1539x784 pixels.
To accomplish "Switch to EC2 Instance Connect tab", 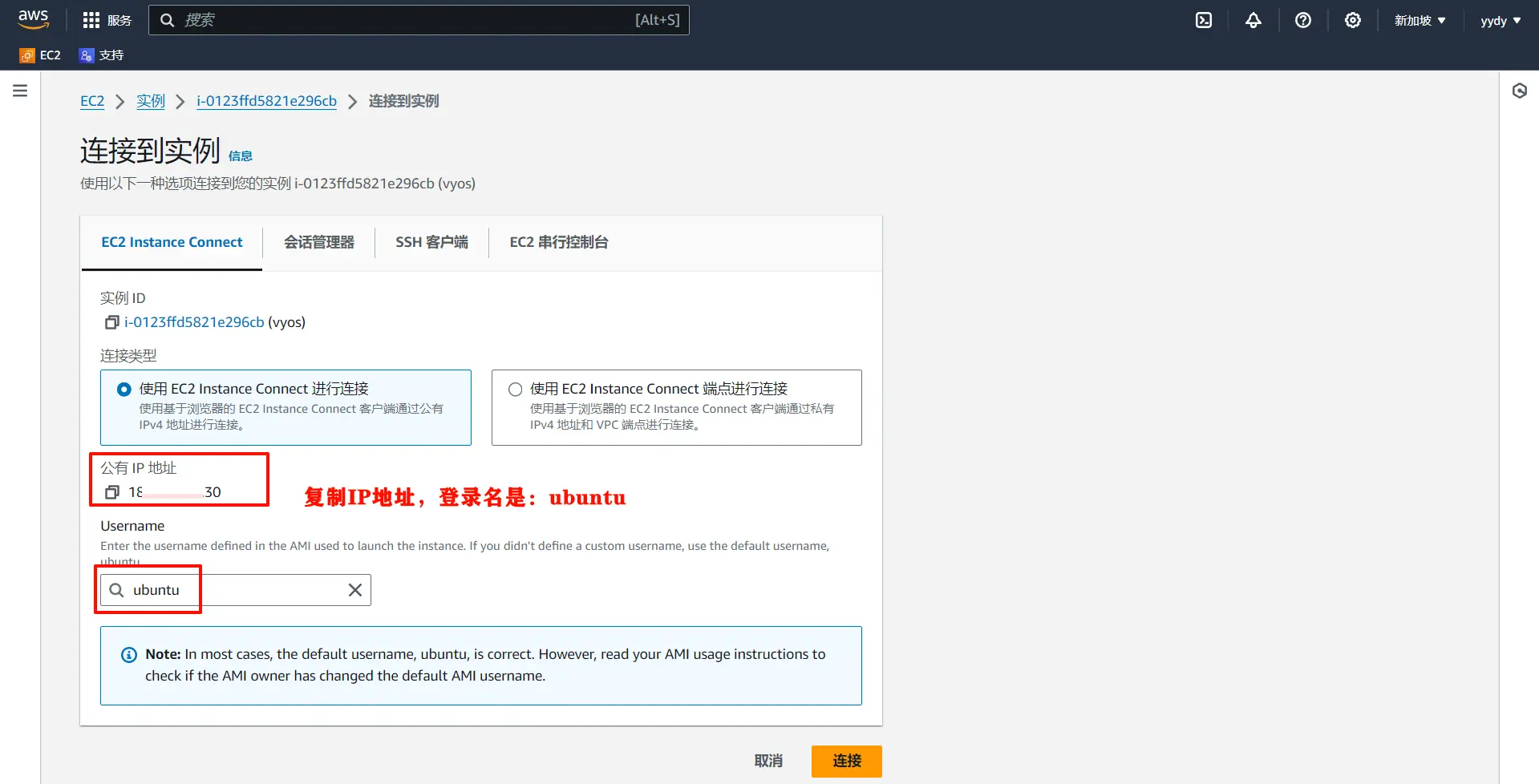I will point(172,242).
